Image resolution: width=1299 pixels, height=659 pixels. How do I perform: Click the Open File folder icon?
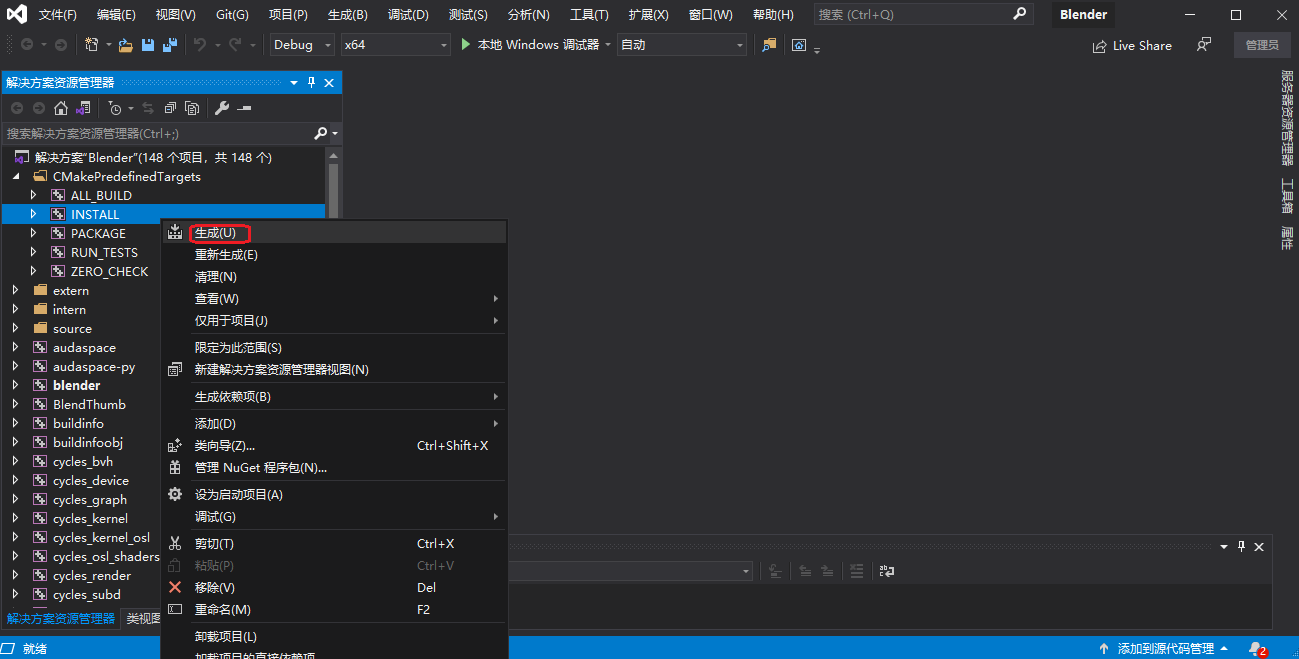[x=126, y=45]
